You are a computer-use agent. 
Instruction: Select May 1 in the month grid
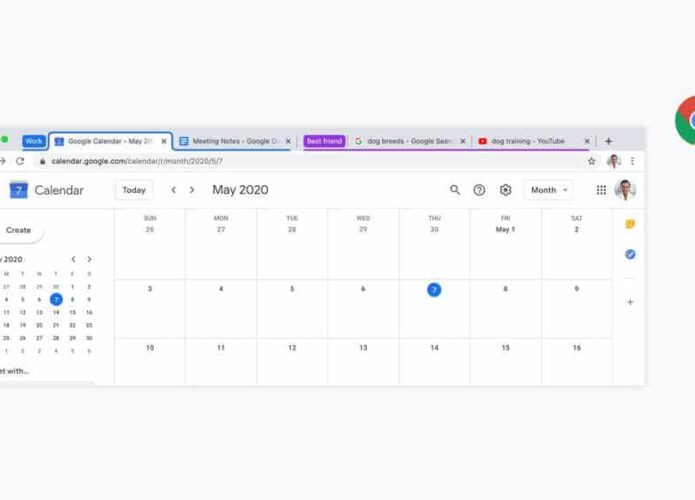point(505,230)
